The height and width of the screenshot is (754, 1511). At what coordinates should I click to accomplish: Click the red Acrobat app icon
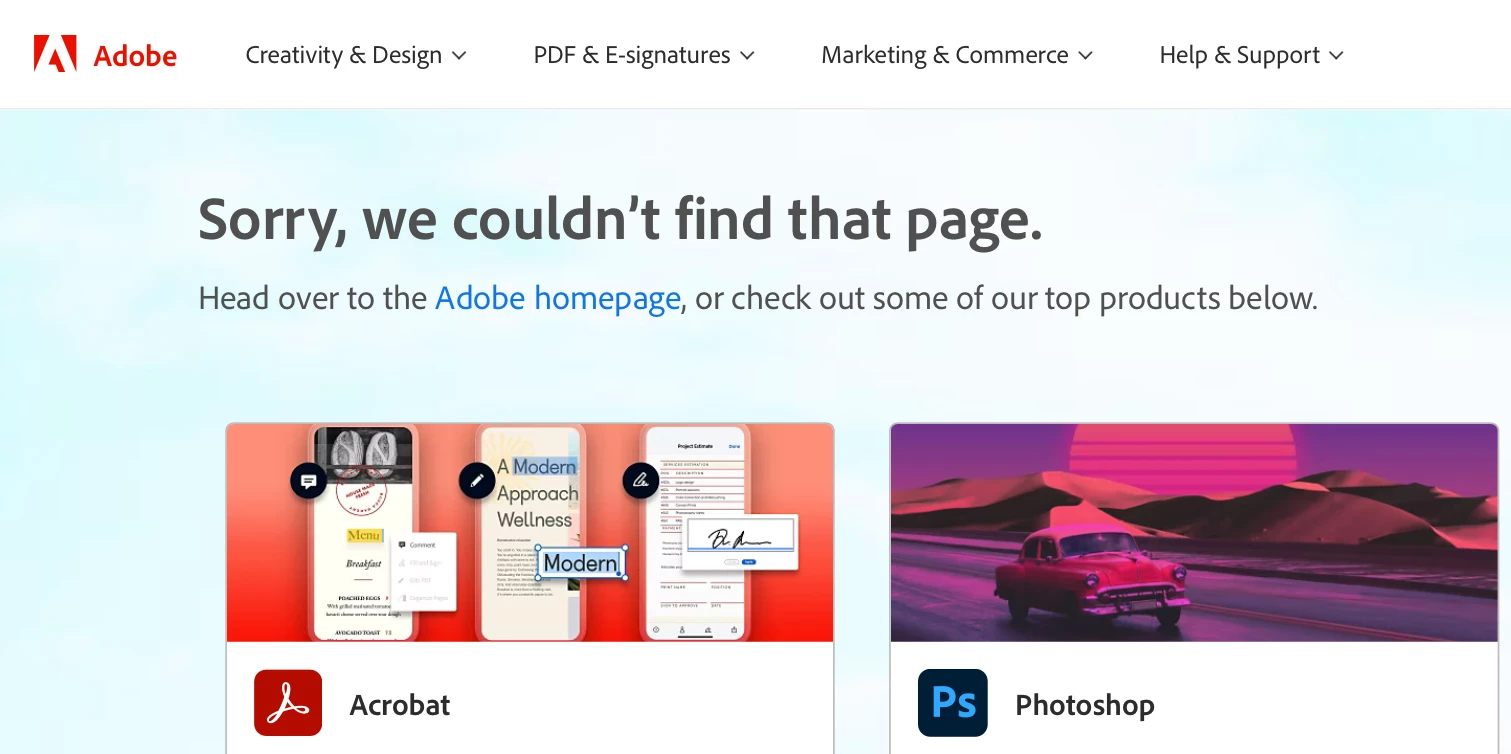point(288,703)
